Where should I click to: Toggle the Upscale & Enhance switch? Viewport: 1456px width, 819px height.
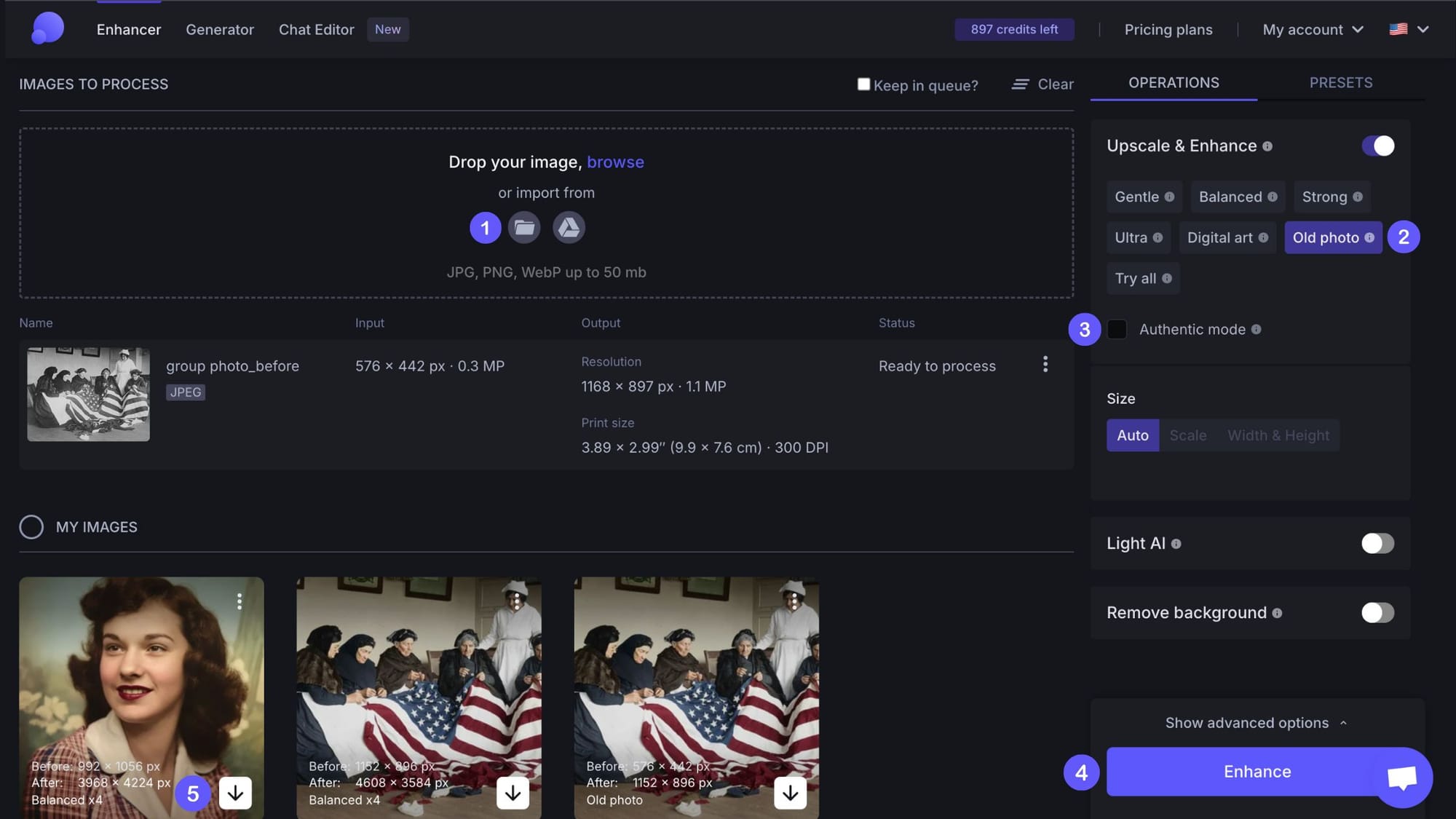pos(1377,146)
